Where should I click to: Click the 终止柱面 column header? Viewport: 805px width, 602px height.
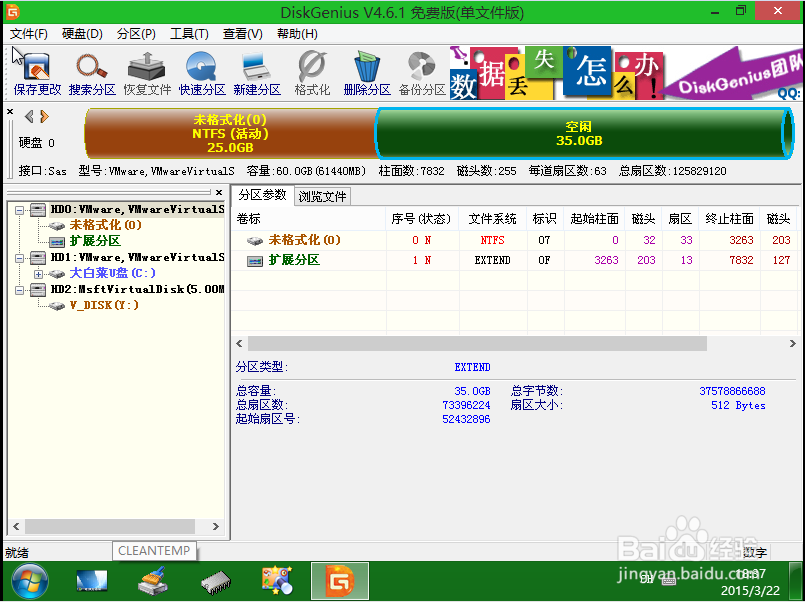730,219
